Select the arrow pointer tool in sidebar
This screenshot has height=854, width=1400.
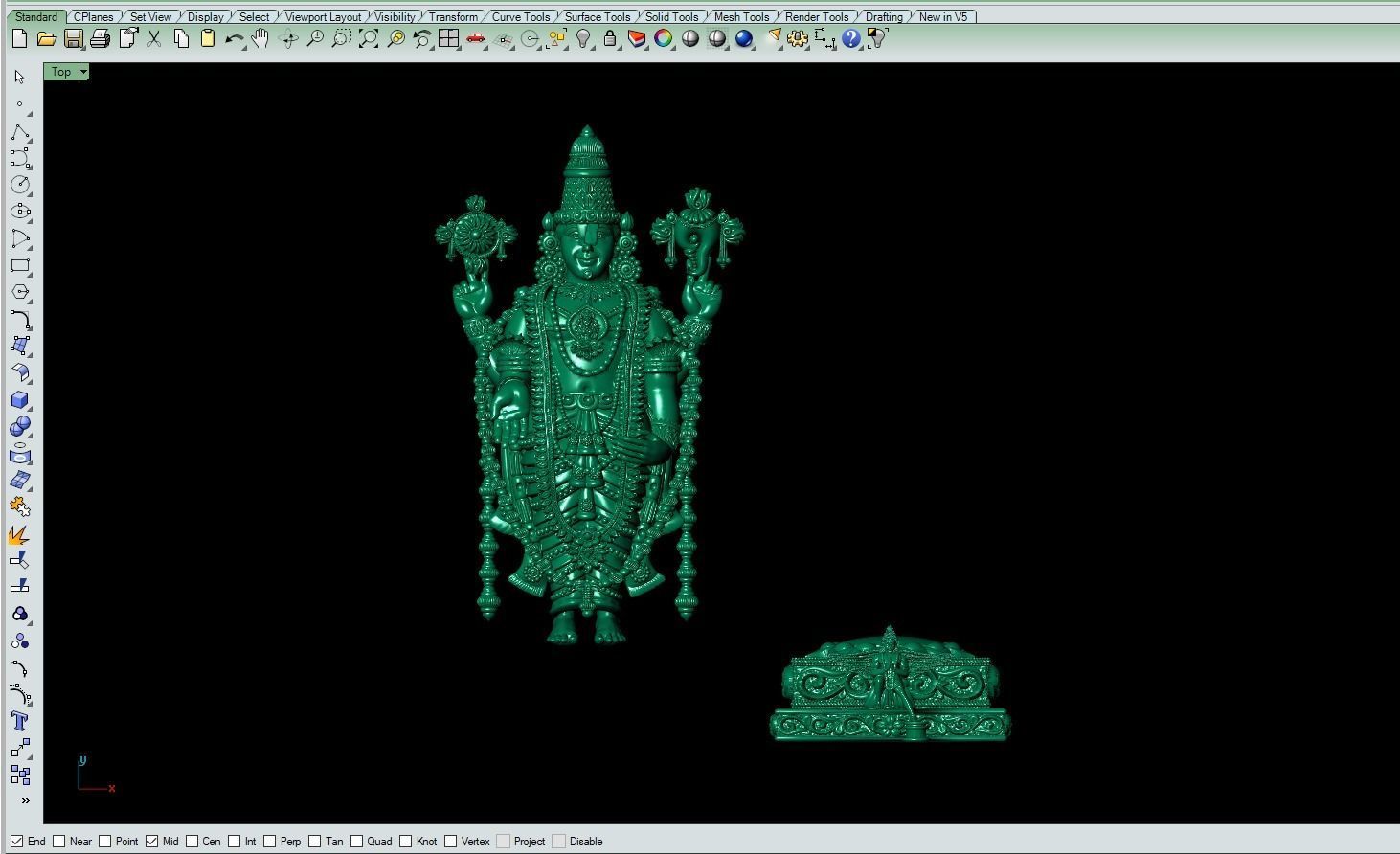[20, 77]
